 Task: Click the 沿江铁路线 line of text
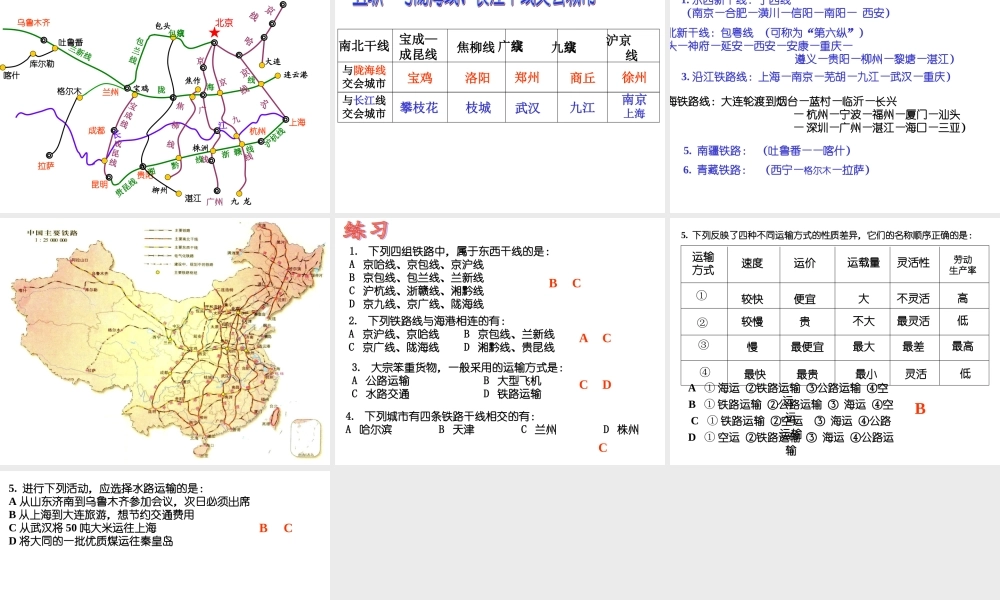pos(816,77)
